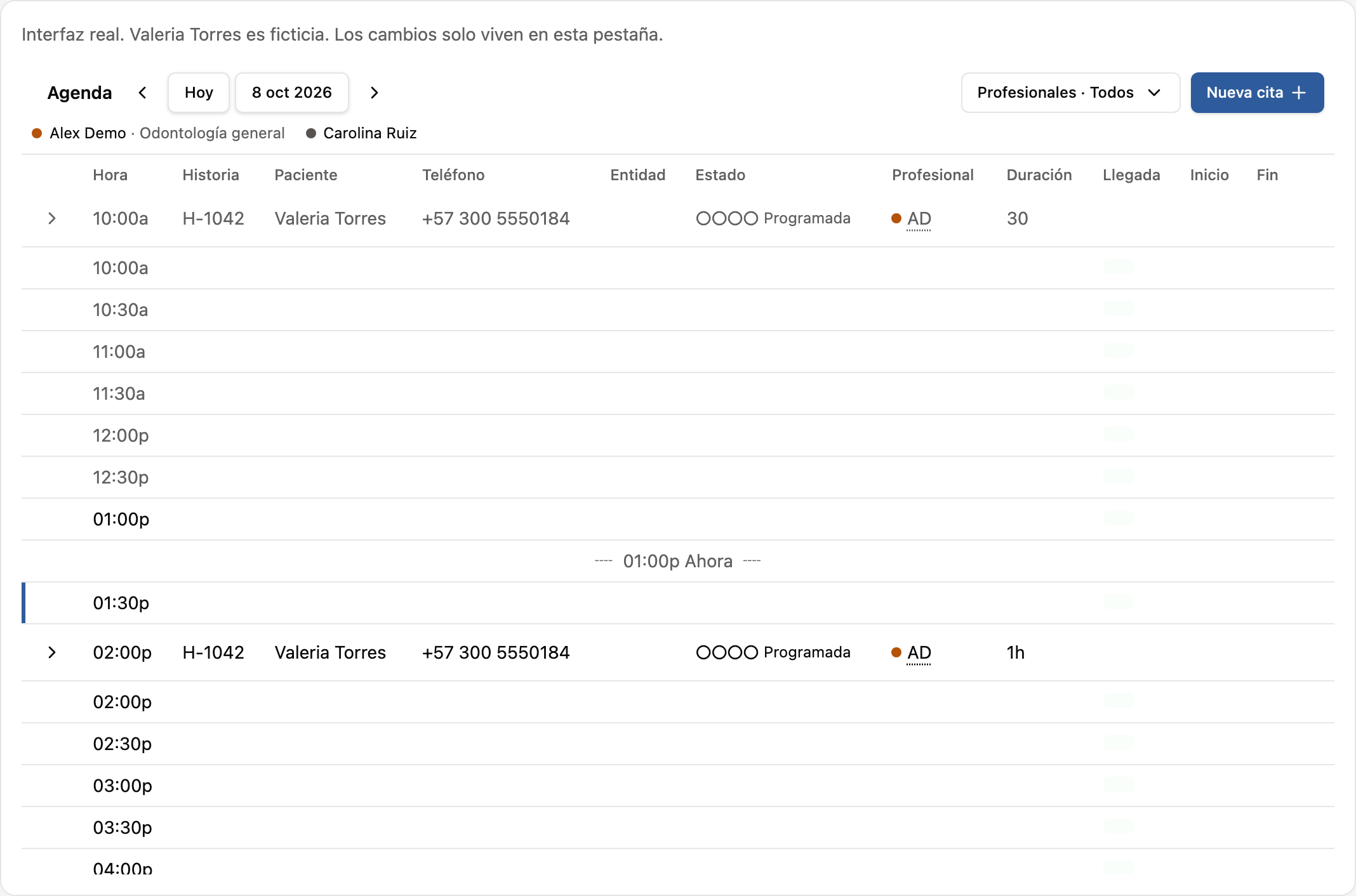Click the empty 03:30p time slot
Viewport: 1356px width, 896px height.
678,827
